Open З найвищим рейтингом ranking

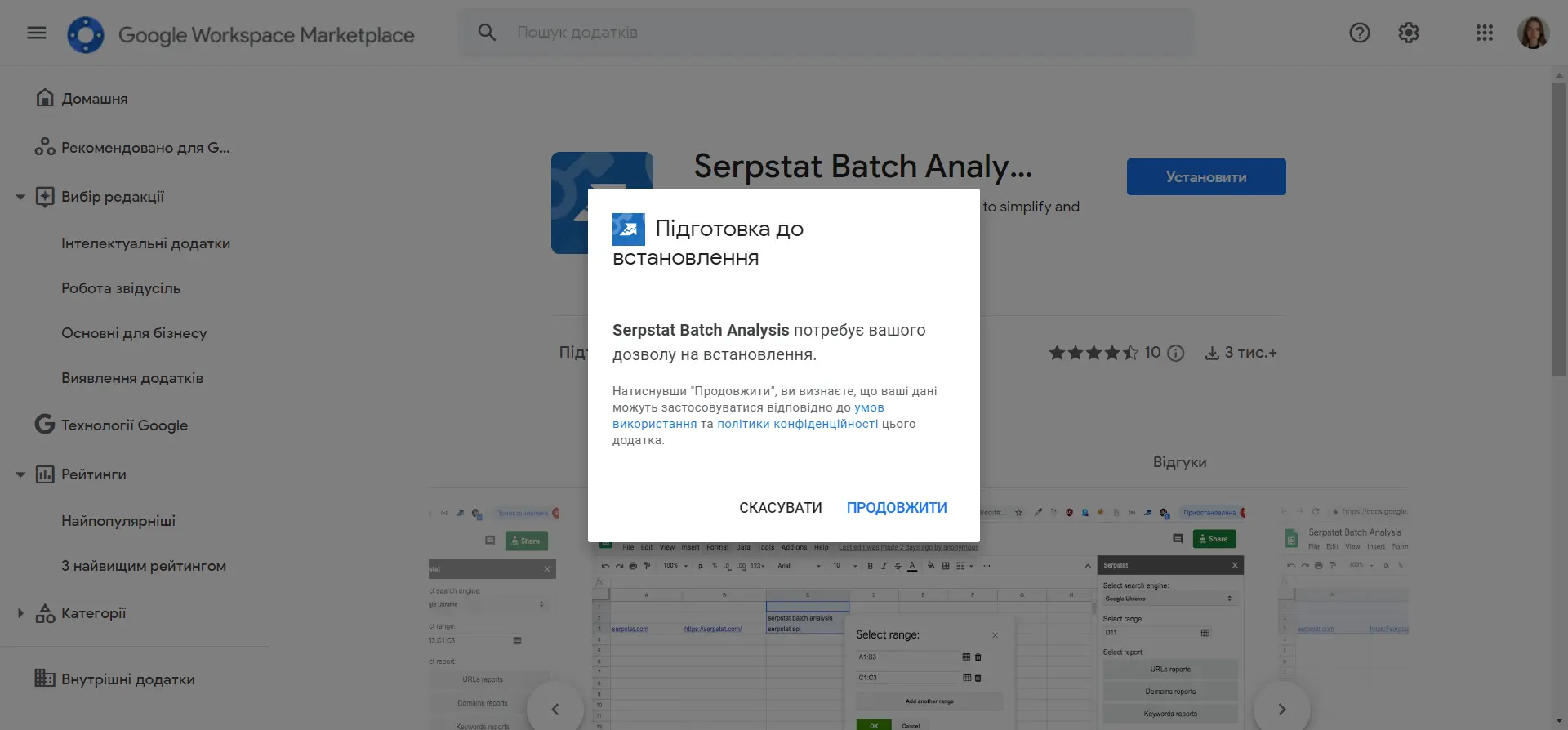(144, 566)
